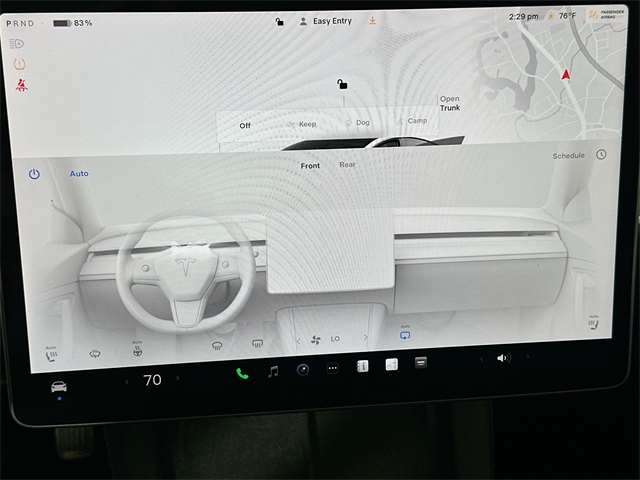Image resolution: width=640 pixels, height=480 pixels.
Task: Tap the schedule clock icon
Action: click(x=601, y=154)
